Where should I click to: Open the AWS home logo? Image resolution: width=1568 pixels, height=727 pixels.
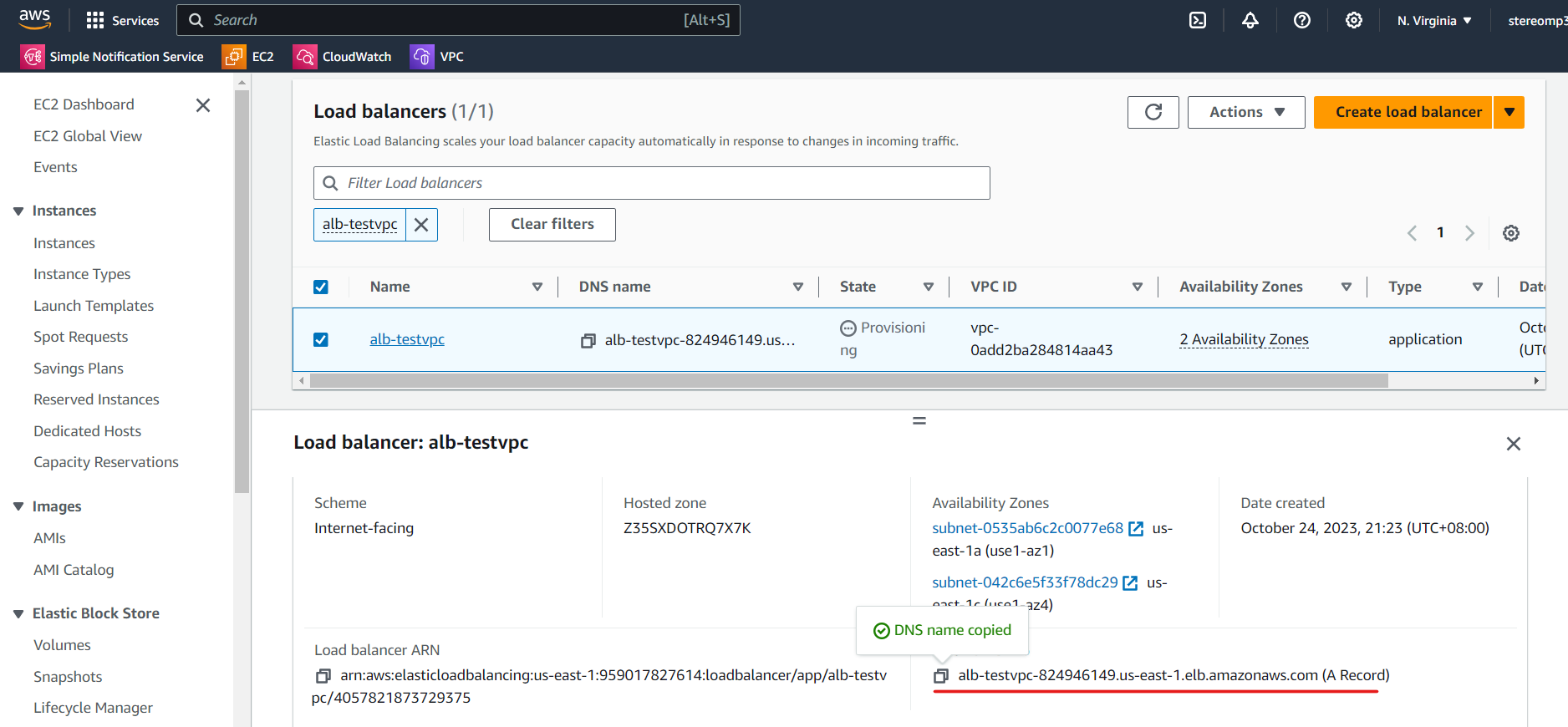(x=34, y=19)
